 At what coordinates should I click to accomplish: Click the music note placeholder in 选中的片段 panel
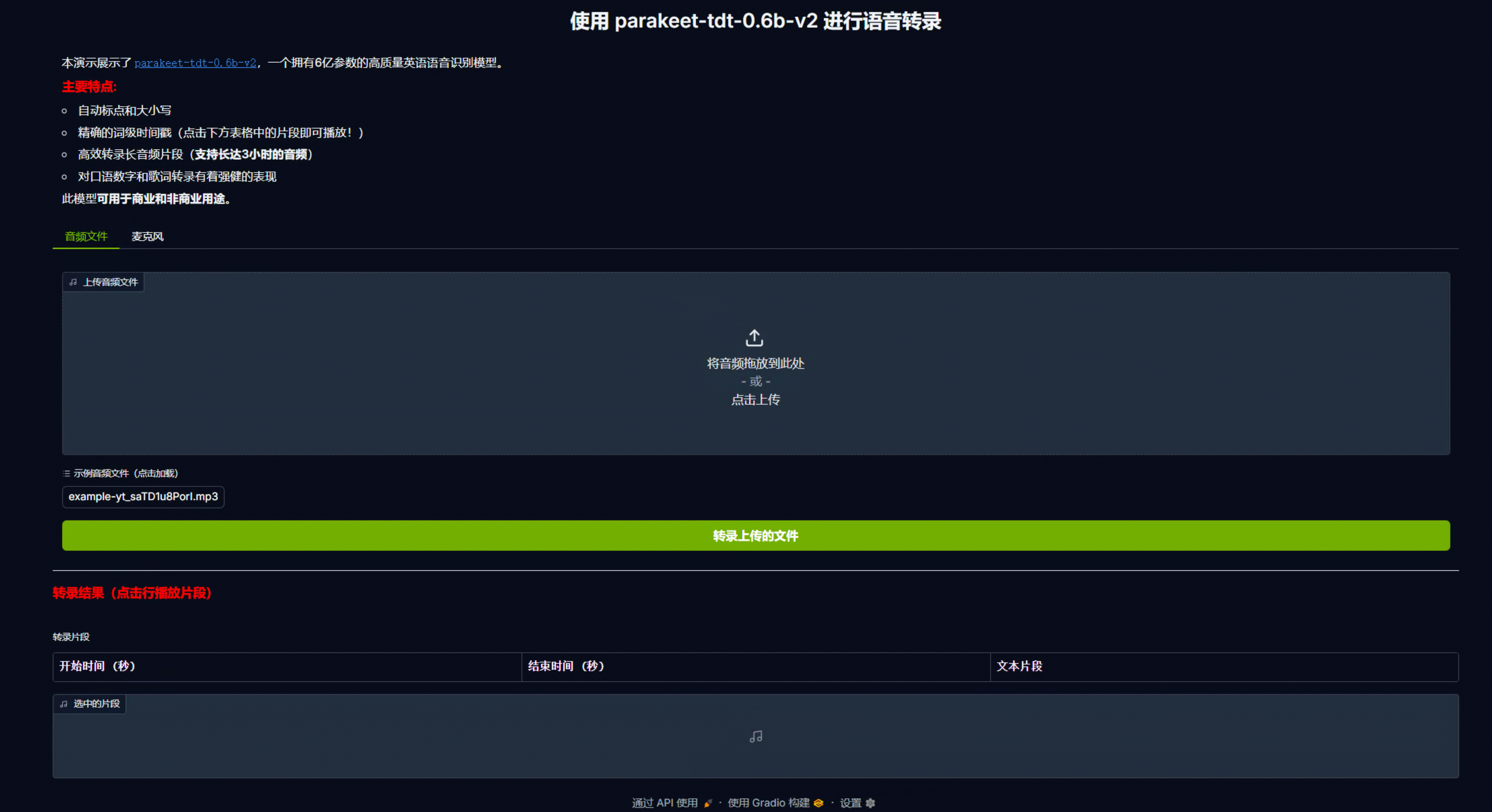(x=755, y=736)
